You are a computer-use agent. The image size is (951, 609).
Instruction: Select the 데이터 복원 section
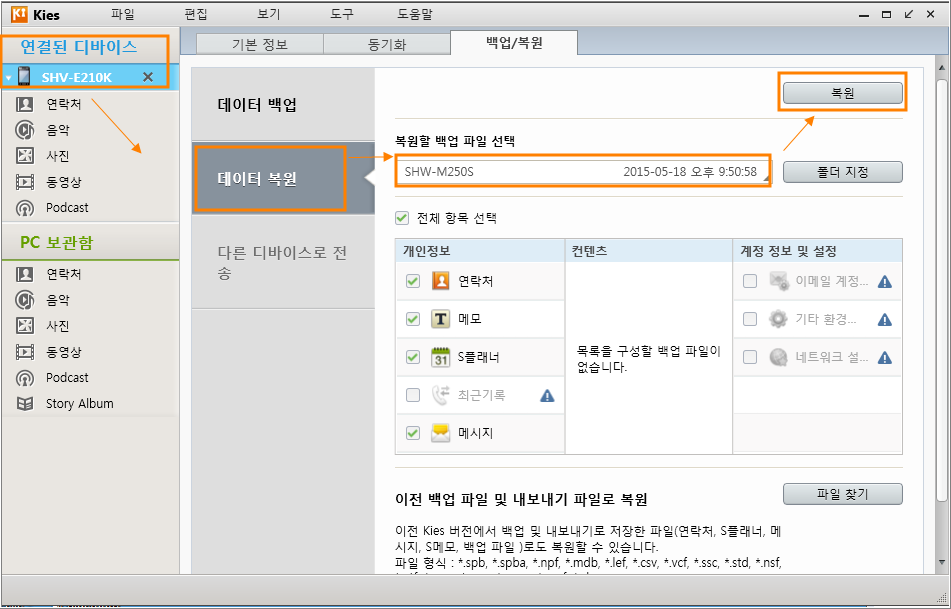tap(283, 179)
